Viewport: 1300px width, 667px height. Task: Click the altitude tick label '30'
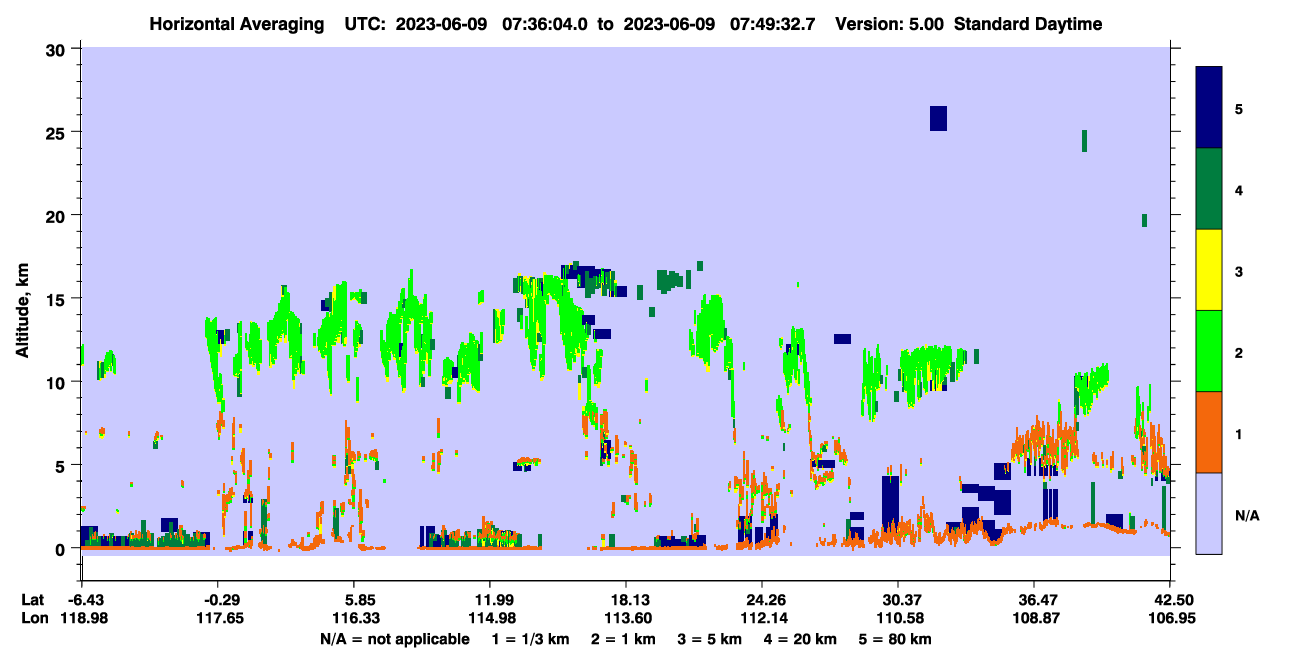[58, 49]
